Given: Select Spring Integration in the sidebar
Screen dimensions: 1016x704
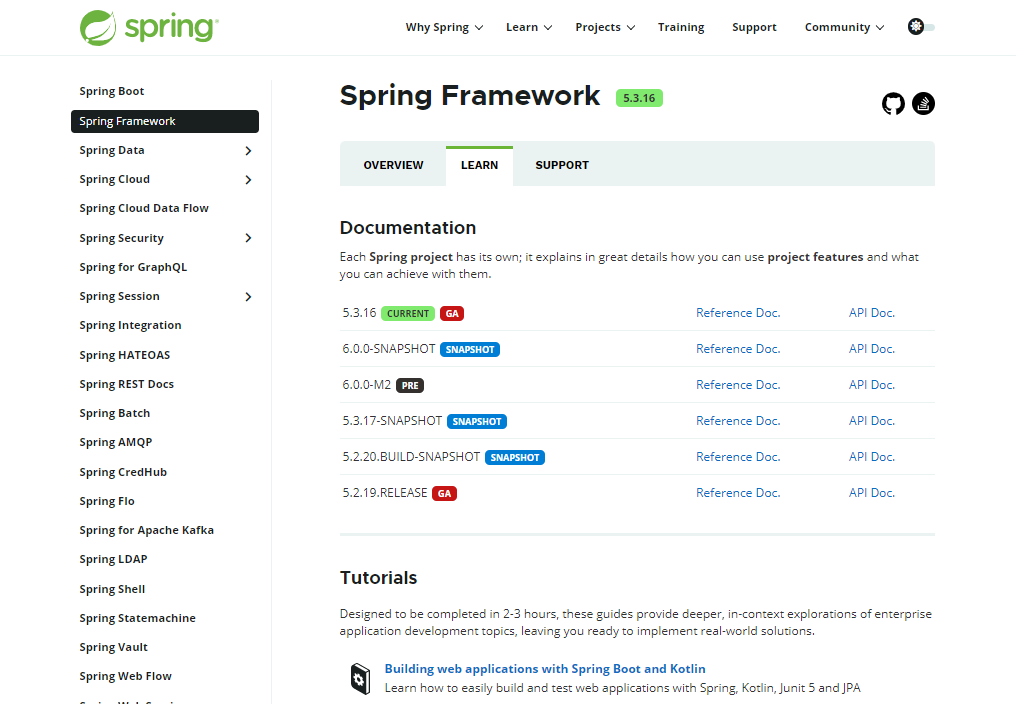Looking at the screenshot, I should [x=130, y=325].
